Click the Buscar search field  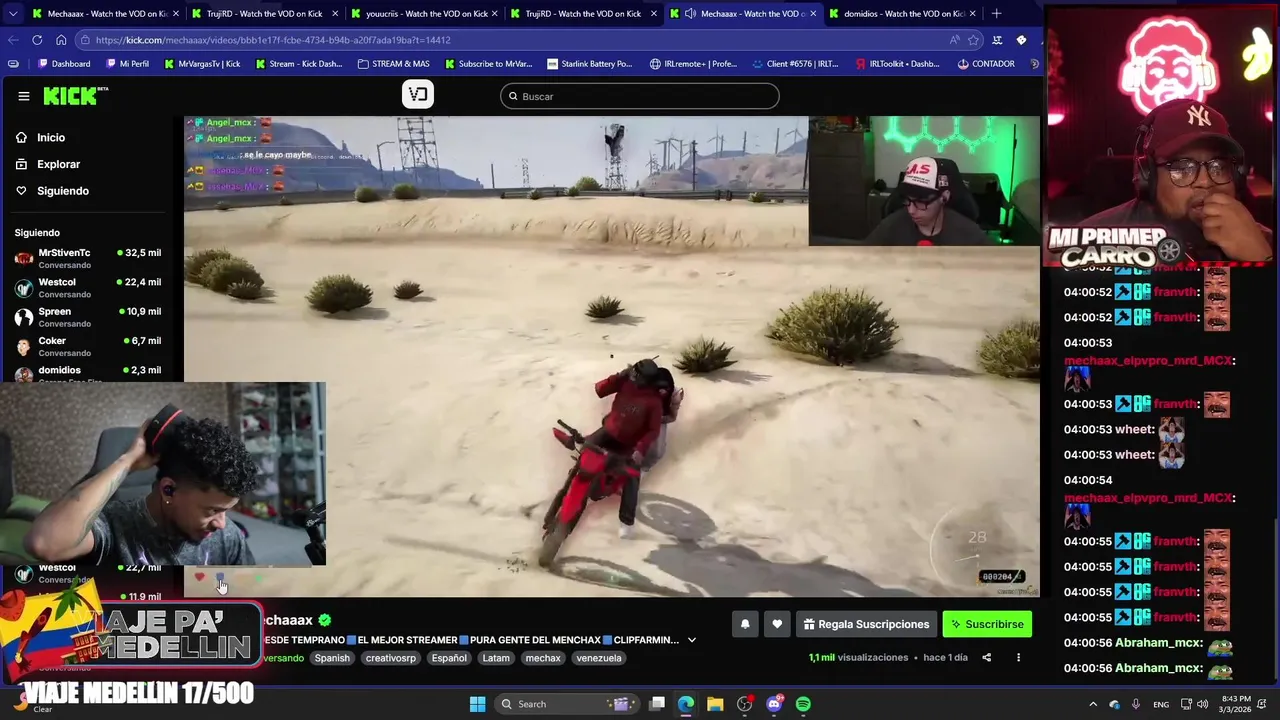click(640, 96)
